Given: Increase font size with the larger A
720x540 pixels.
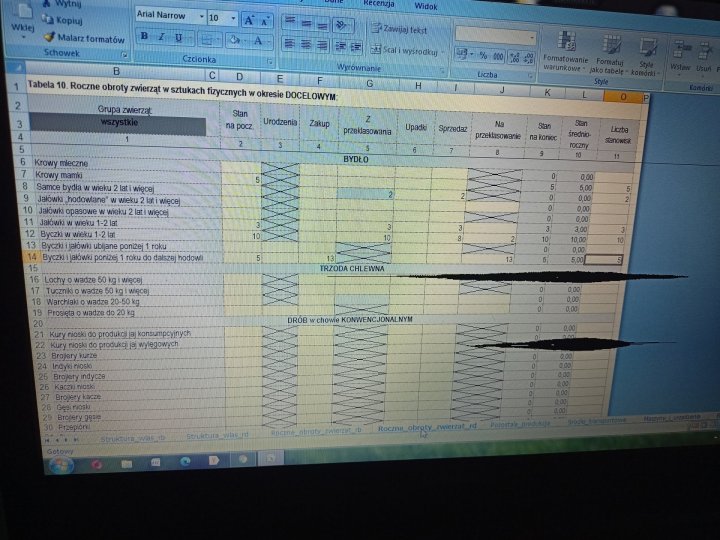Looking at the screenshot, I should (250, 20).
